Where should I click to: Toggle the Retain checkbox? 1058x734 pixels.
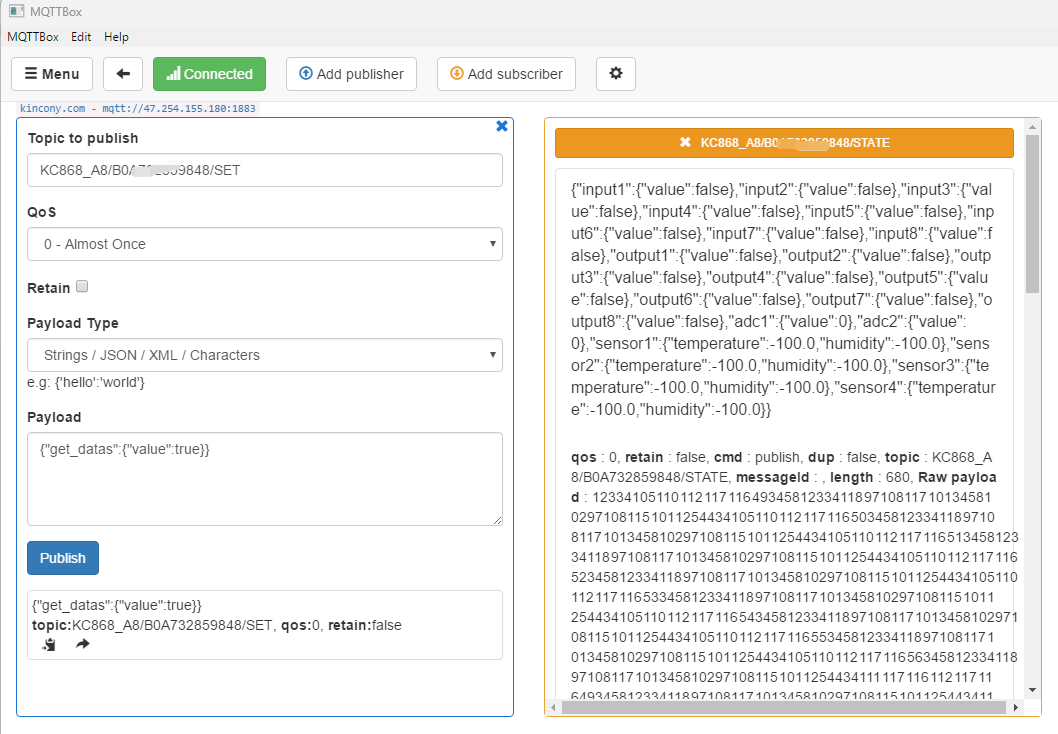click(83, 287)
